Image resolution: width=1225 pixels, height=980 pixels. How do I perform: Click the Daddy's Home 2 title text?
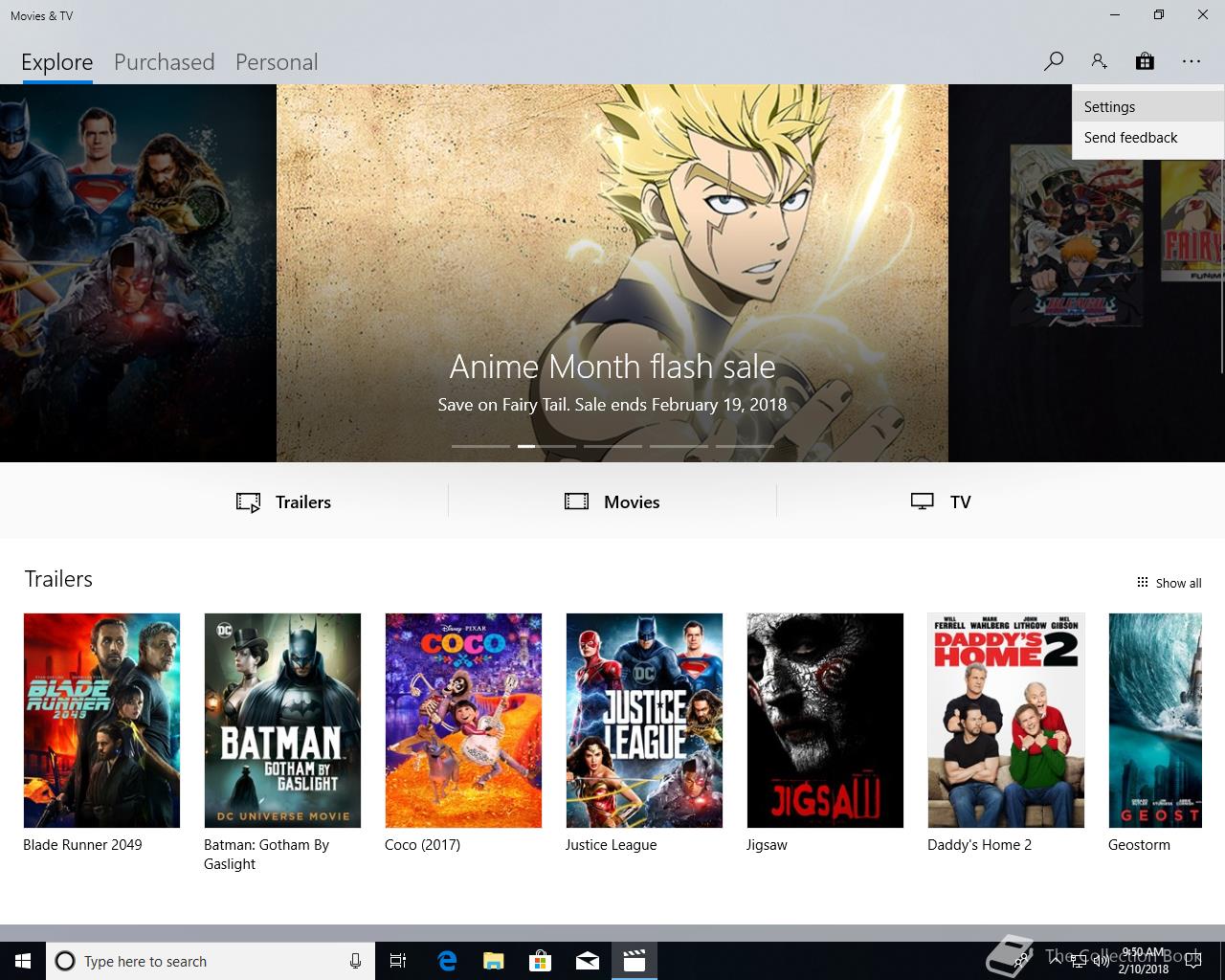[979, 845]
